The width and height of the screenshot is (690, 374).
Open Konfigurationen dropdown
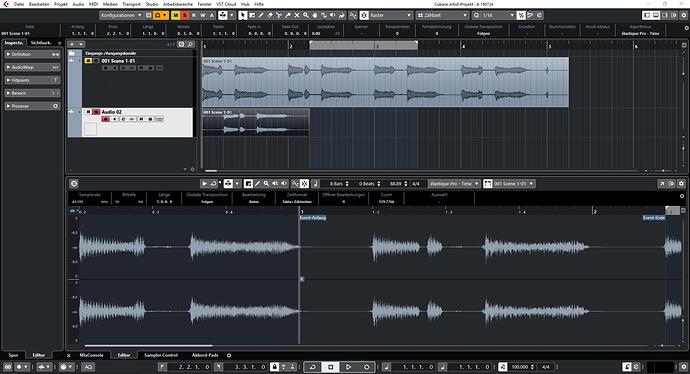(x=121, y=15)
